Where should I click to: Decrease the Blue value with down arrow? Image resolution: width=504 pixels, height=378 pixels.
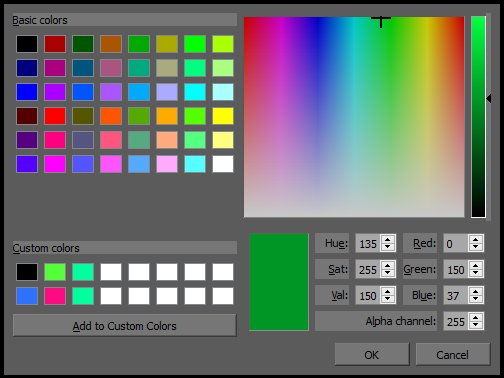coord(476,299)
